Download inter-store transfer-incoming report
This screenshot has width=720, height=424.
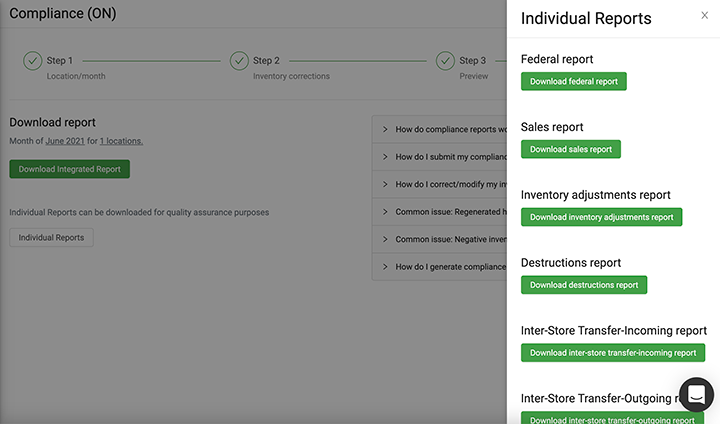[x=613, y=353]
